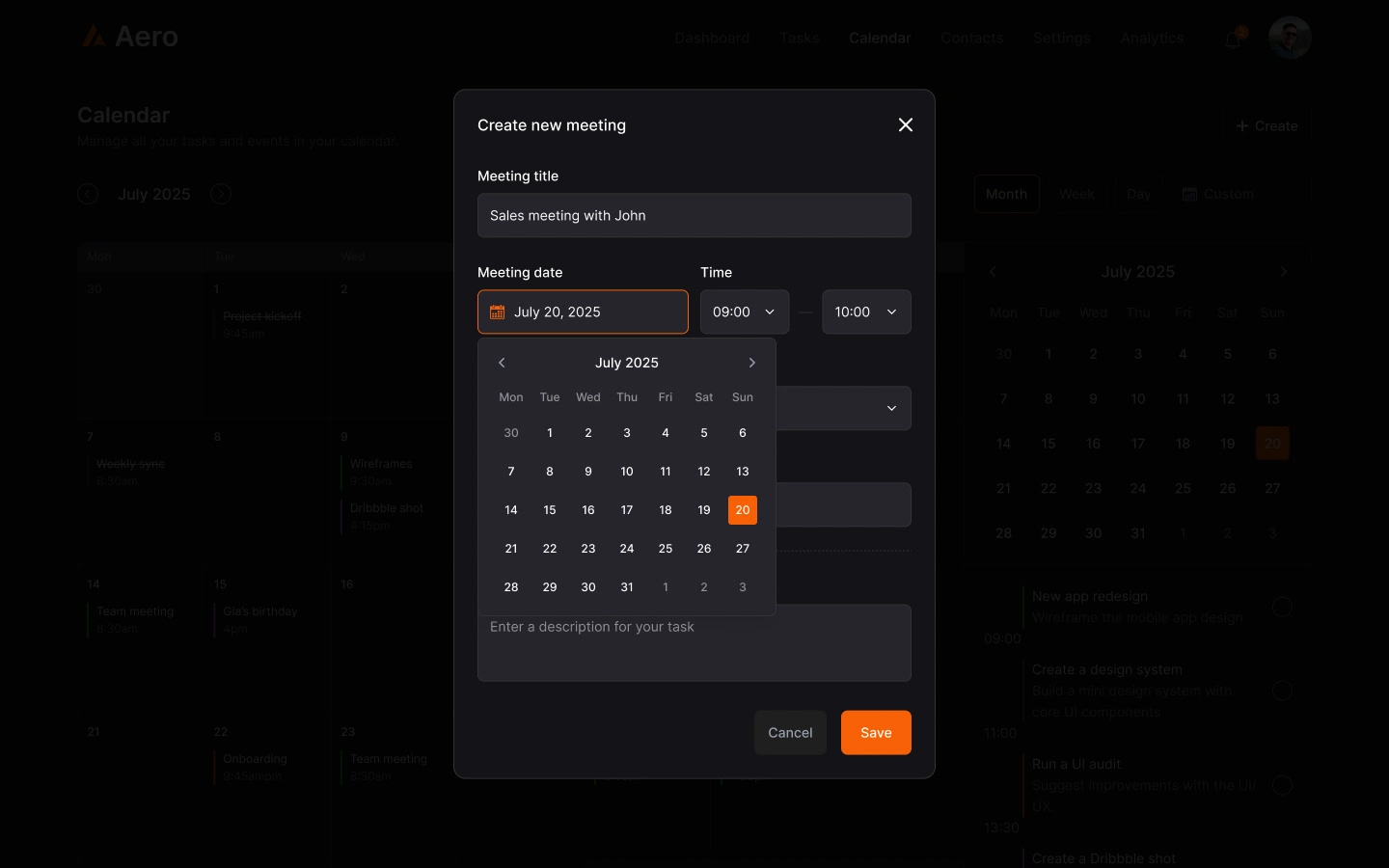Switch to the Week view tab

(x=1076, y=194)
